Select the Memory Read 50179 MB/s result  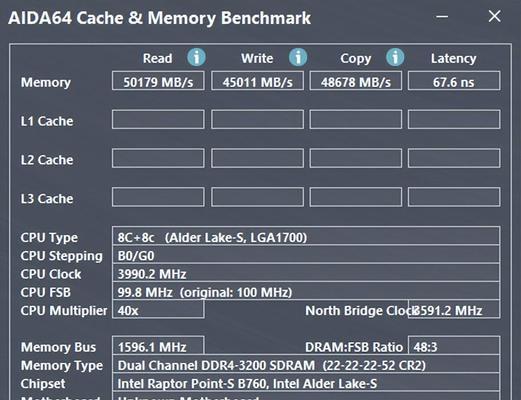click(158, 81)
